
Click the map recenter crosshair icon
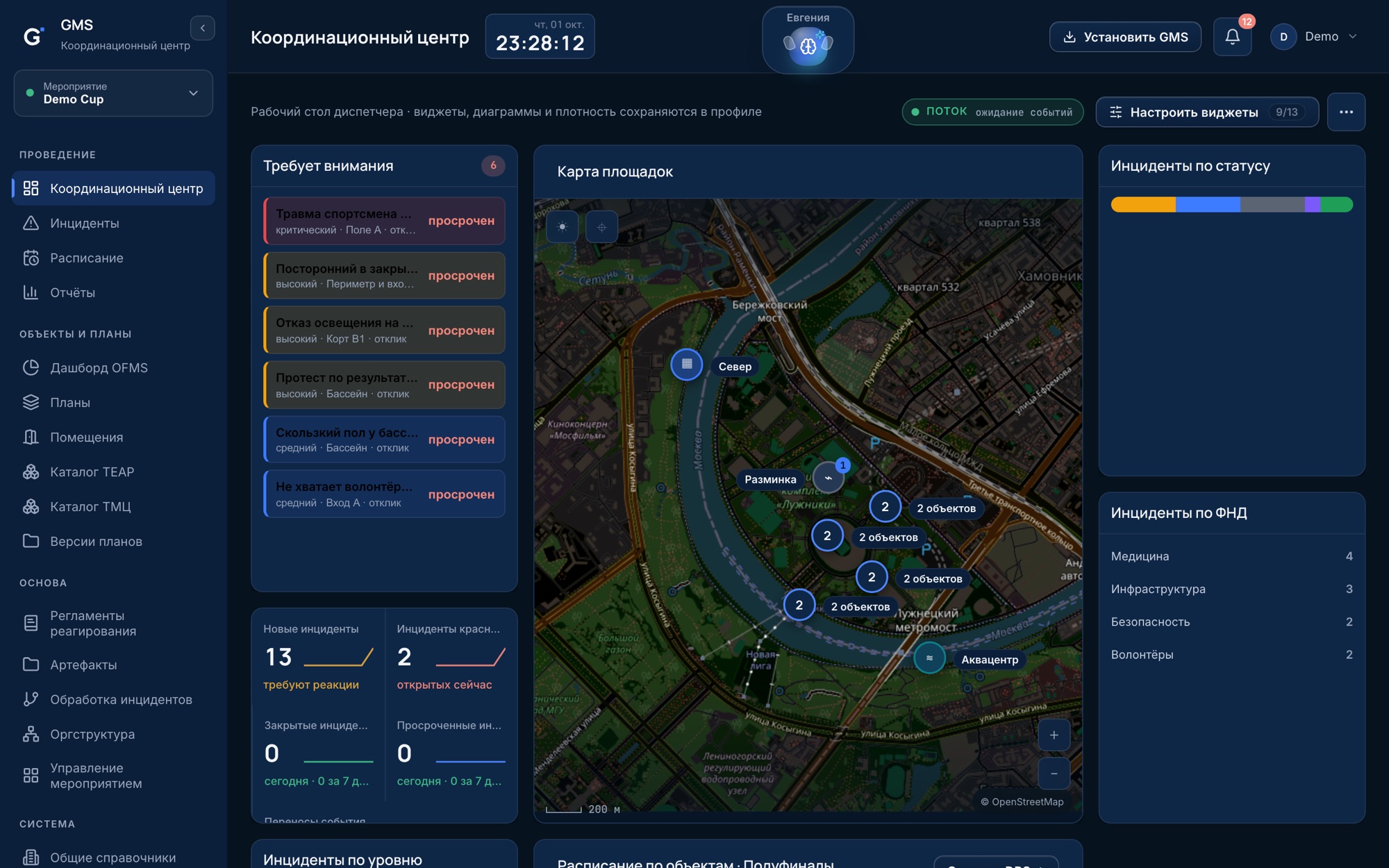(x=601, y=227)
